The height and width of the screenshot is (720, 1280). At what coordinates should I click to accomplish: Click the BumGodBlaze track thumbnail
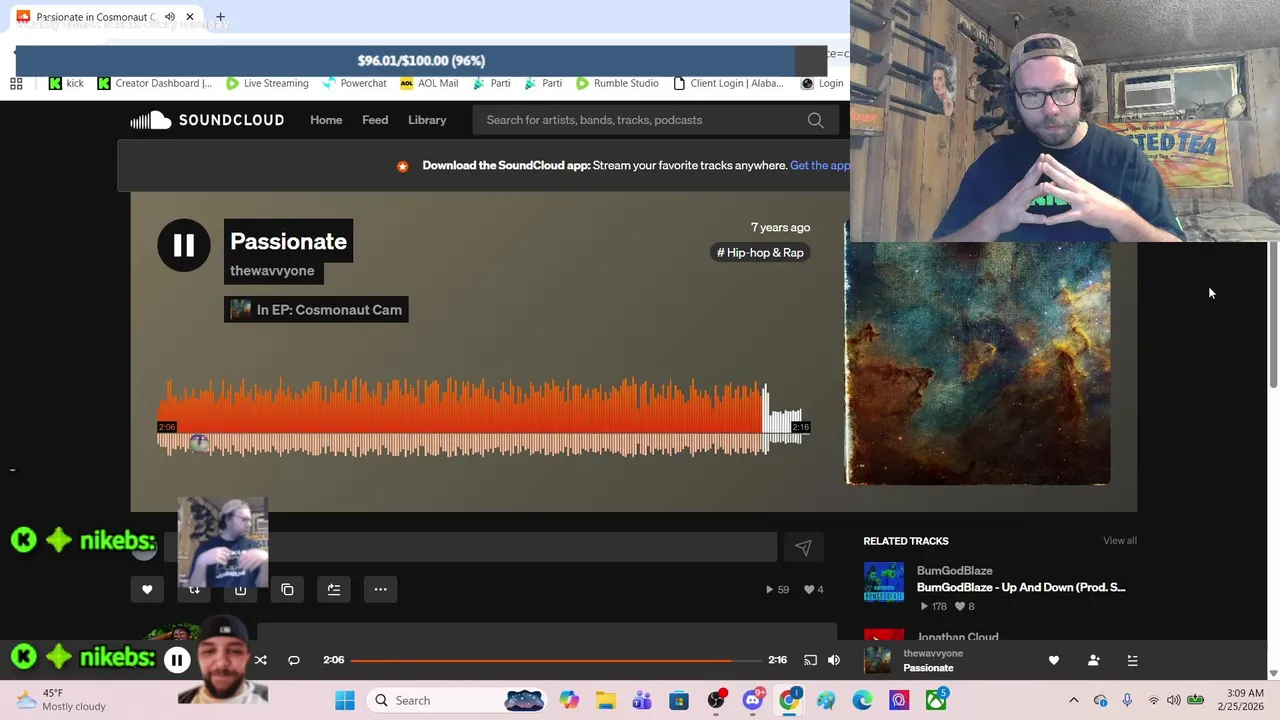(884, 582)
